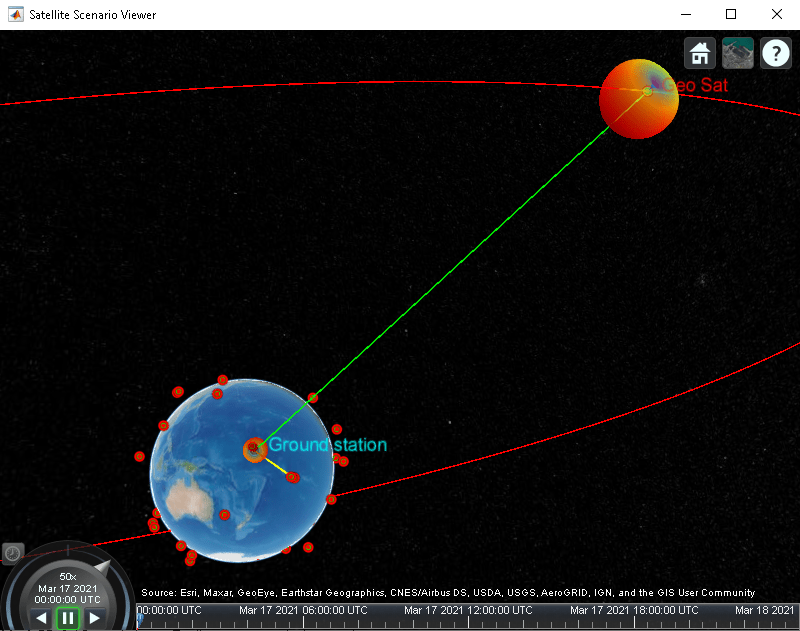Screen dimensions: 800x631
Task: Click the 50x speed indicator pointer
Action: coord(102,568)
